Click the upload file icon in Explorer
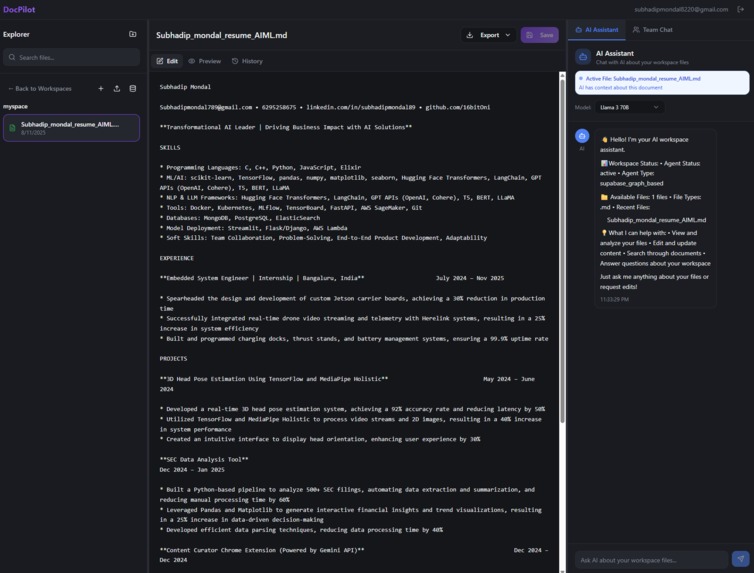Screen dimensions: 754x573 117,88
